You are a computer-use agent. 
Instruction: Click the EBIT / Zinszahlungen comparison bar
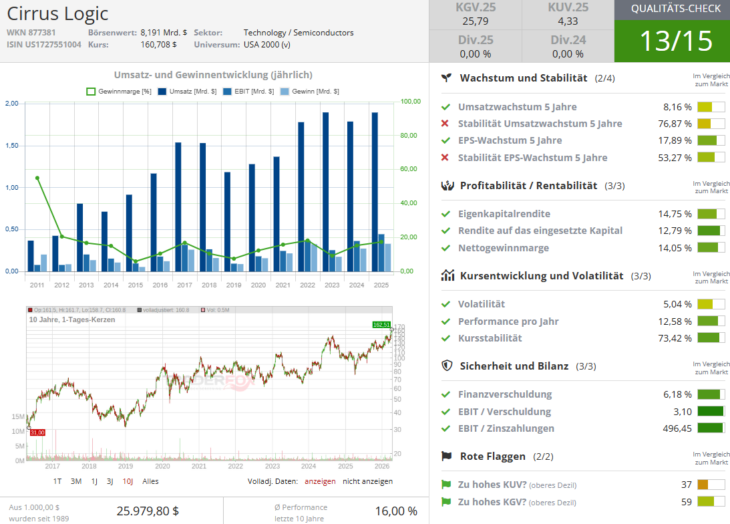710,428
